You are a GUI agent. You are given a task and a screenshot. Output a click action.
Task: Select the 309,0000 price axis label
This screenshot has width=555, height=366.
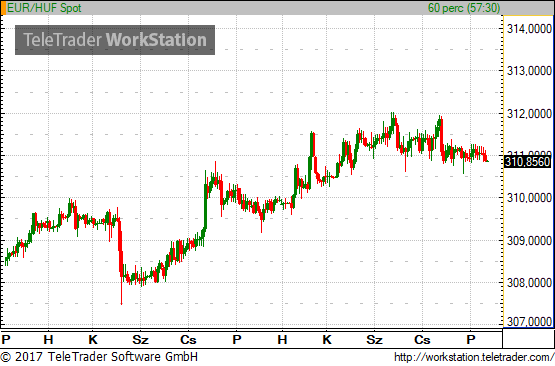pos(529,241)
